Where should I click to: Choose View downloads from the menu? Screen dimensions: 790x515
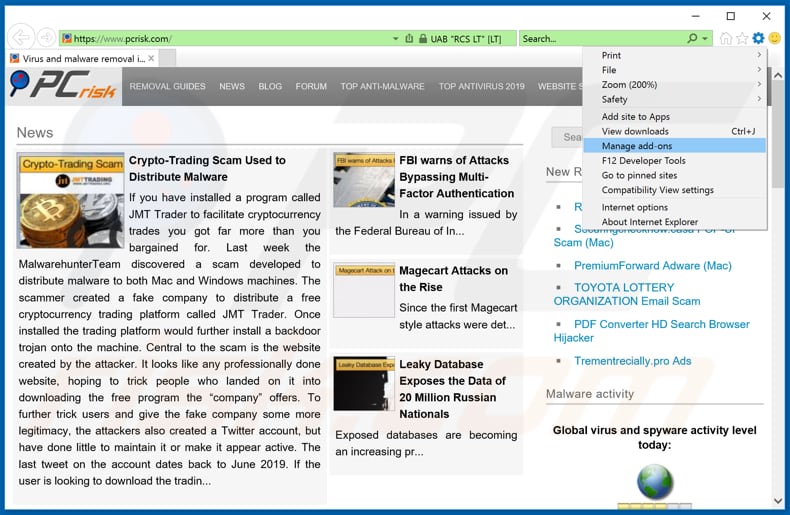tap(675, 131)
